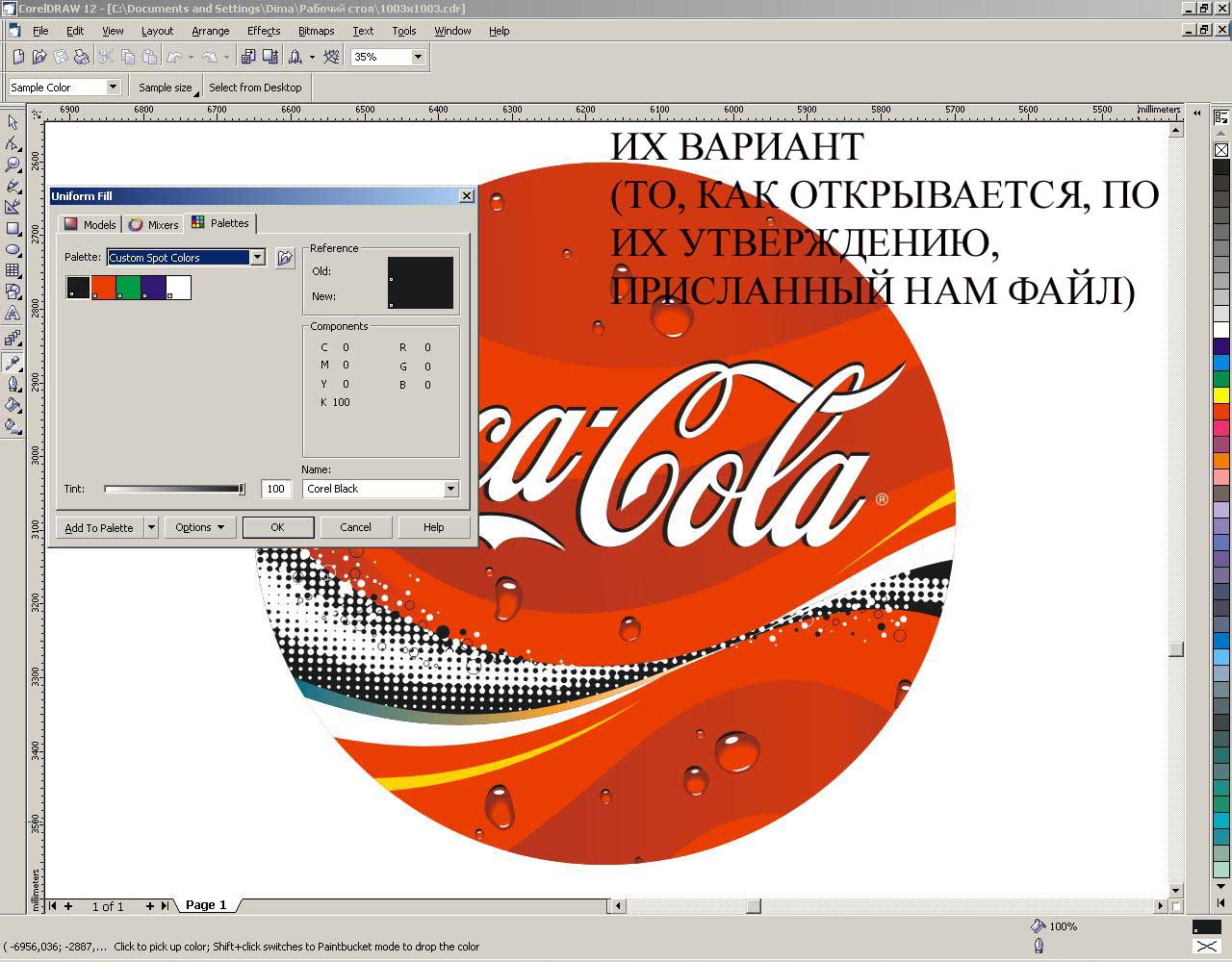Click the New document icon
1232x962 pixels.
(18, 57)
